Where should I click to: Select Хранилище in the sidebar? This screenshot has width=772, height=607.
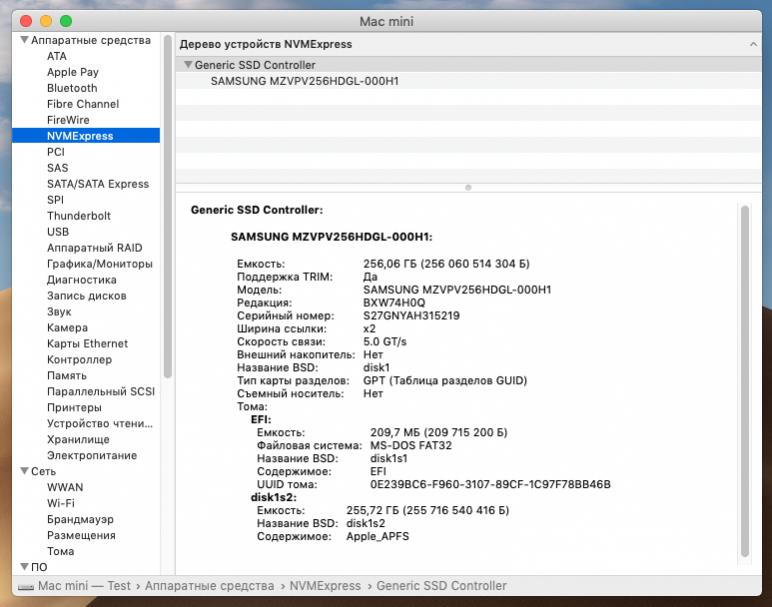tap(78, 439)
